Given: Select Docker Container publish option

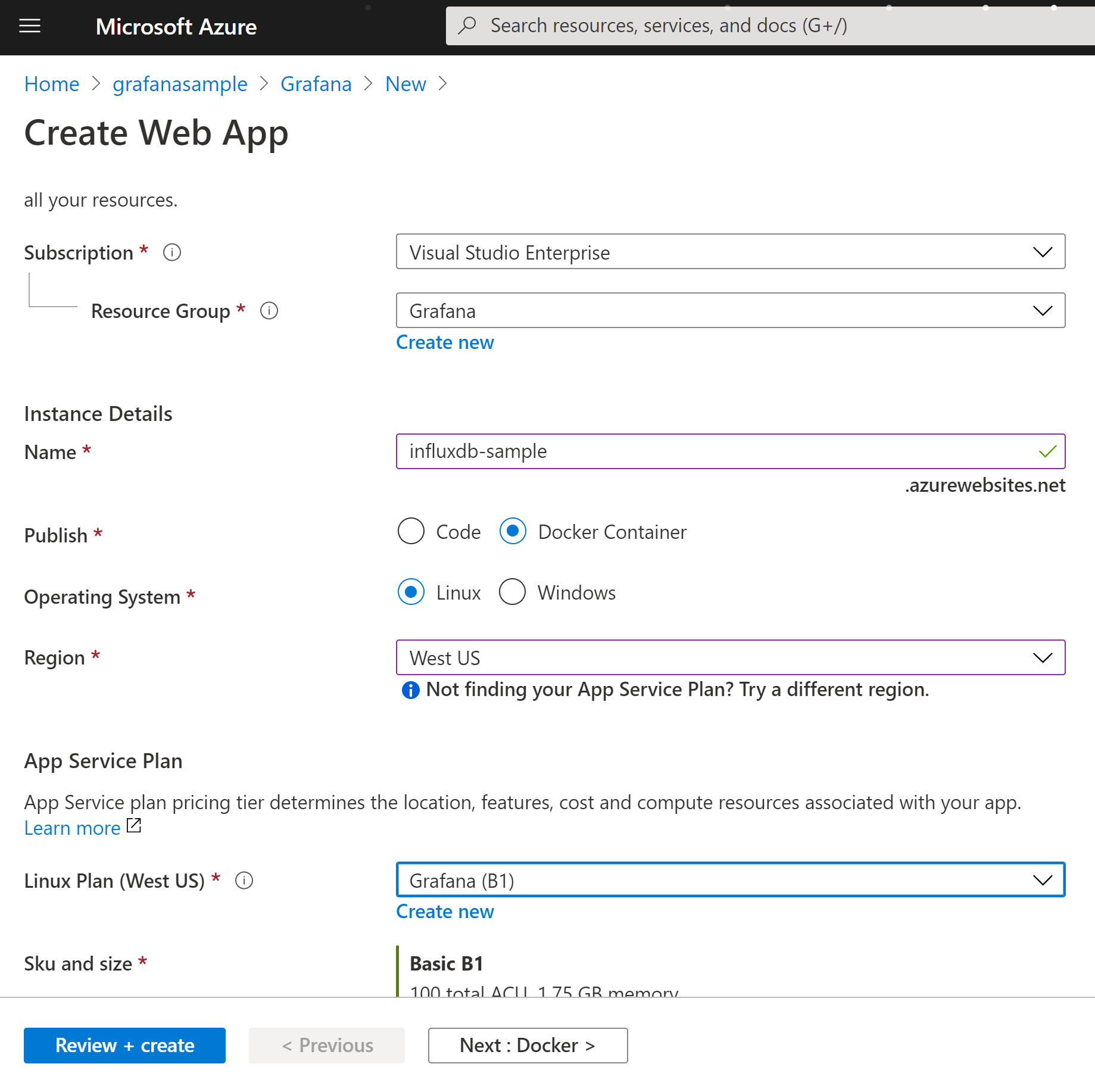Looking at the screenshot, I should click(x=513, y=531).
